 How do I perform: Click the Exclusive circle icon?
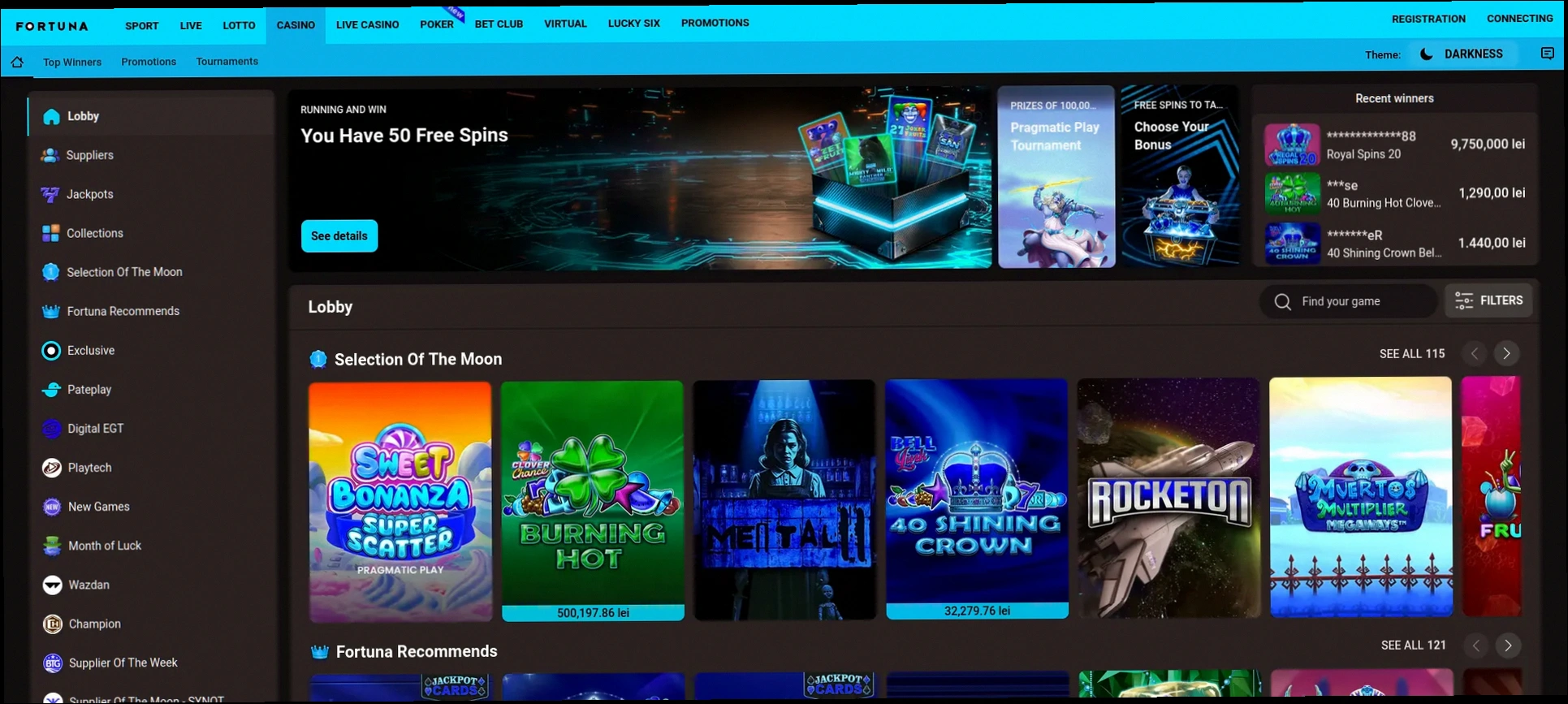coord(51,351)
